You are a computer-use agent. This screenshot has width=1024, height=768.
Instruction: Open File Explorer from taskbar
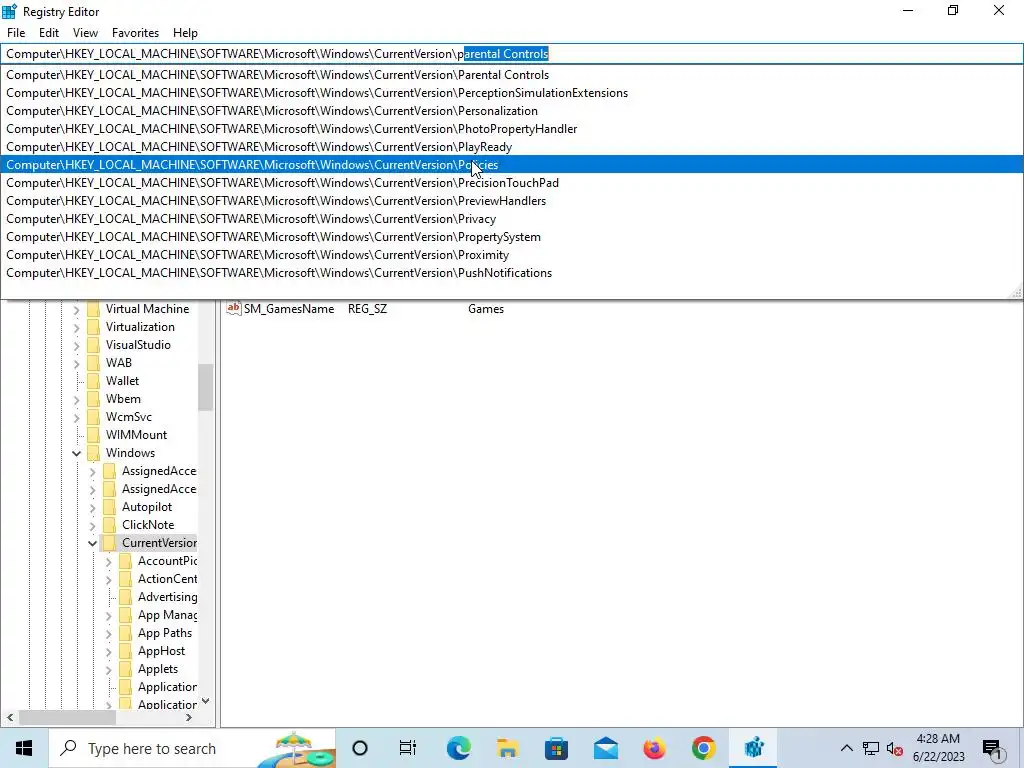tap(507, 748)
